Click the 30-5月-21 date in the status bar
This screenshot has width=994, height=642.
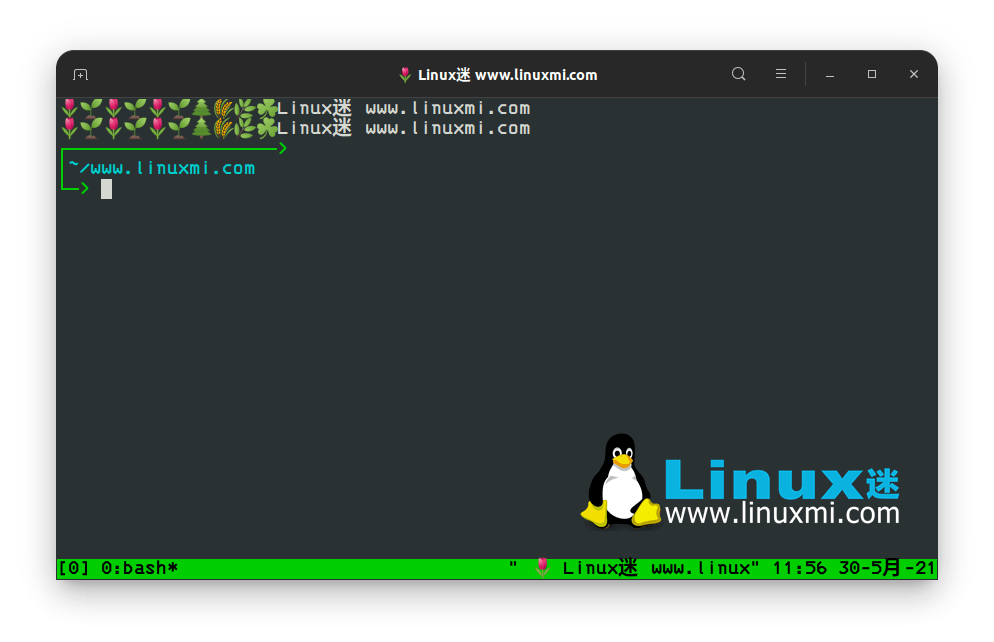click(885, 567)
